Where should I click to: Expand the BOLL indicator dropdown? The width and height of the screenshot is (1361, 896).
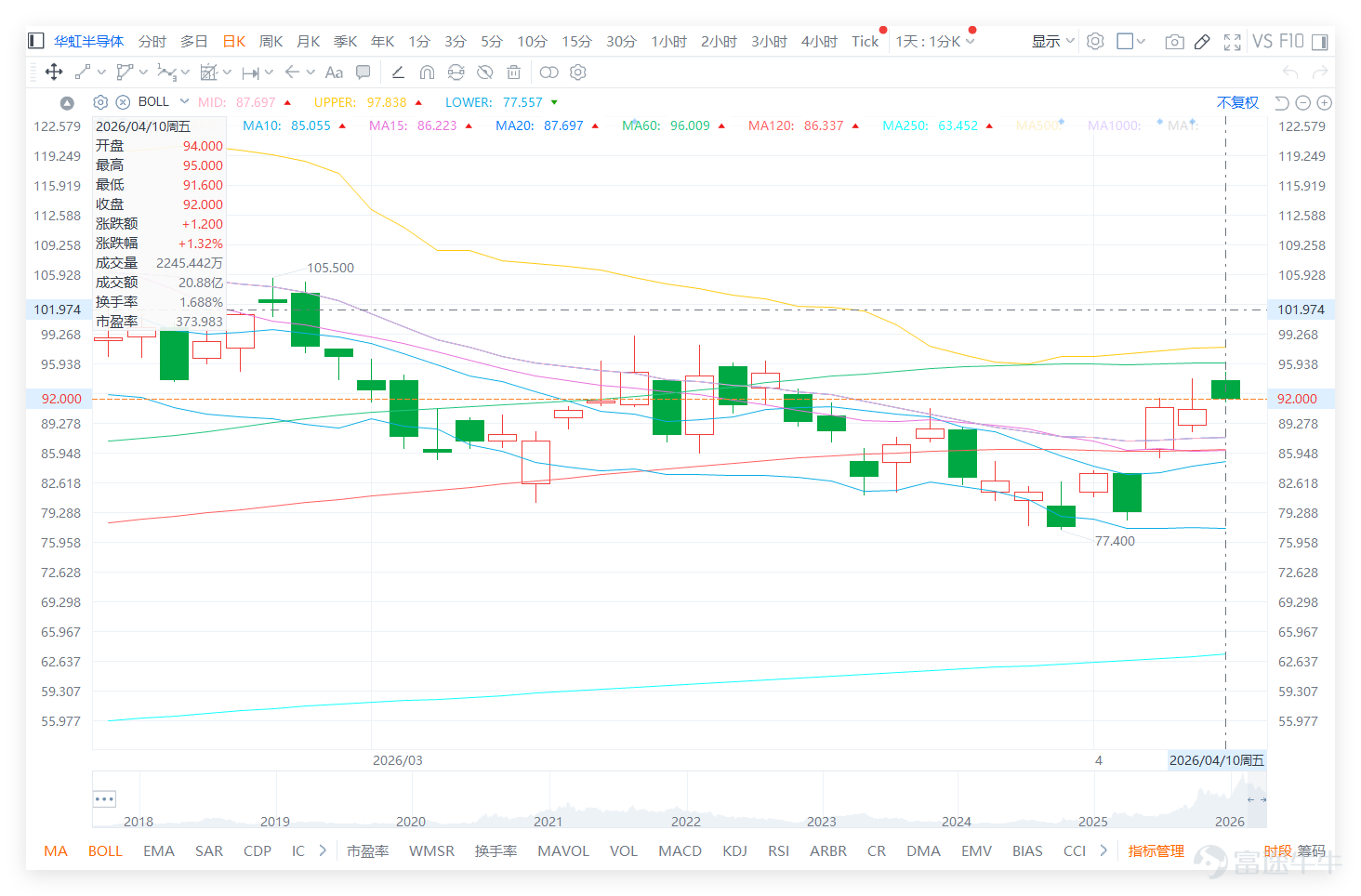[184, 101]
